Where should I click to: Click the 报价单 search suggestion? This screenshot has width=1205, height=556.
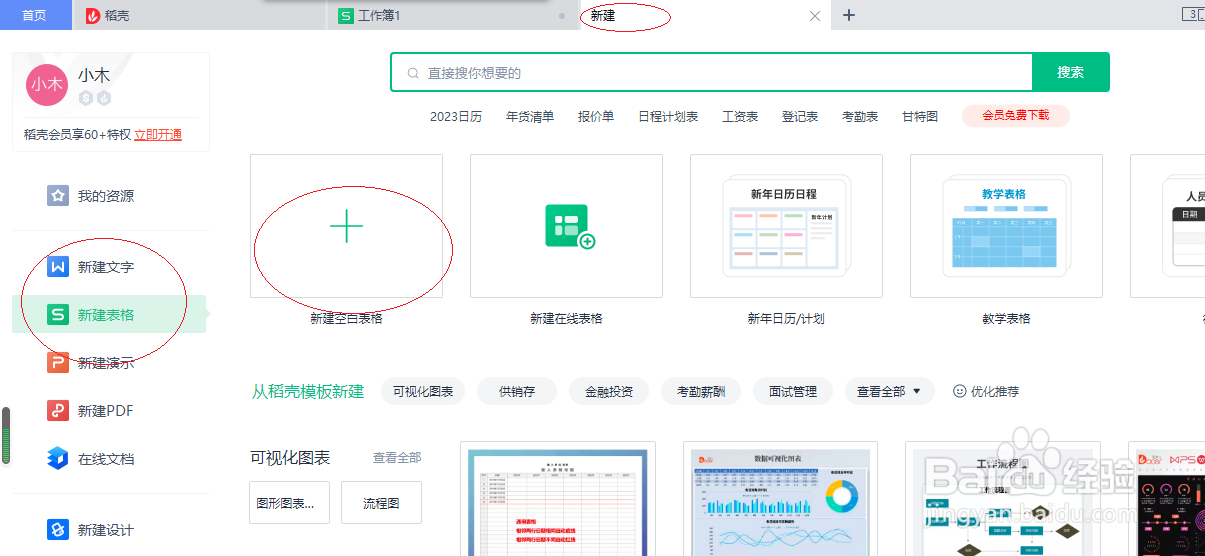point(596,116)
